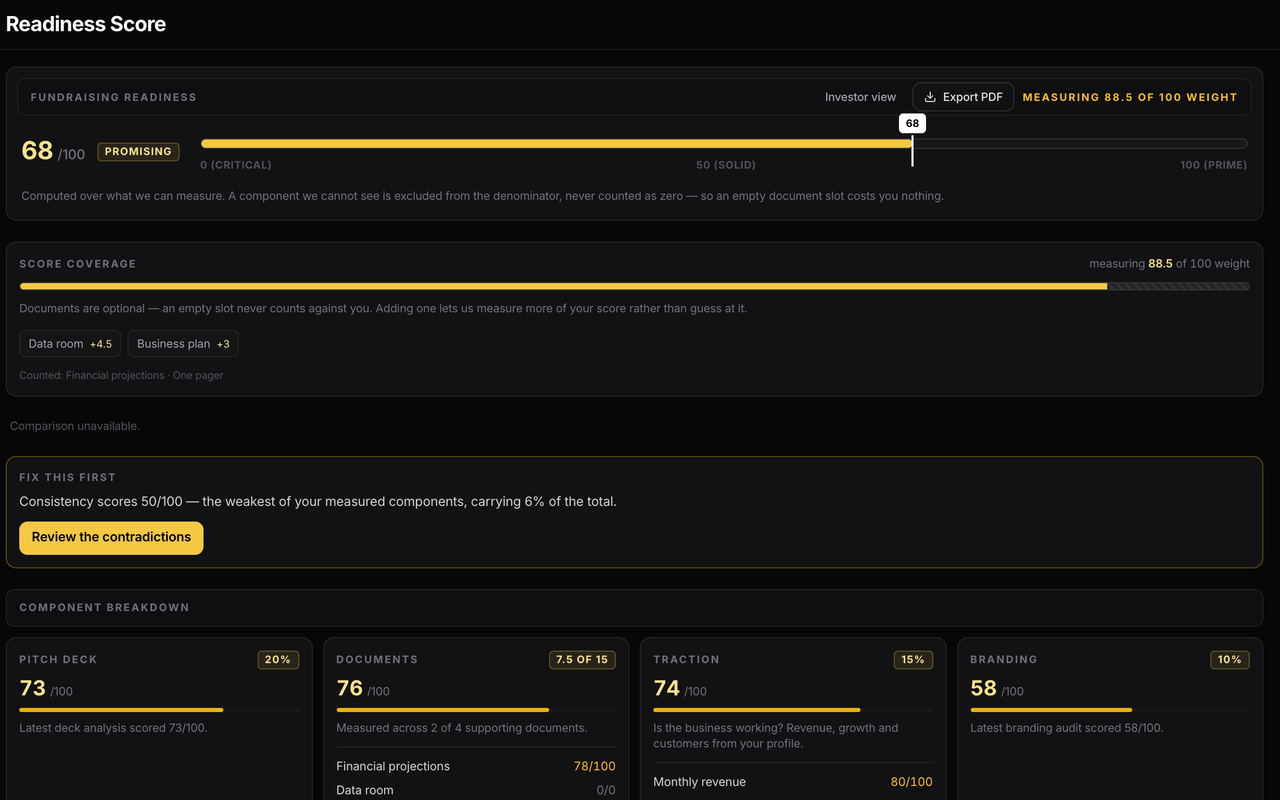Click Review the contradictions button
The image size is (1280, 800).
[x=111, y=538]
